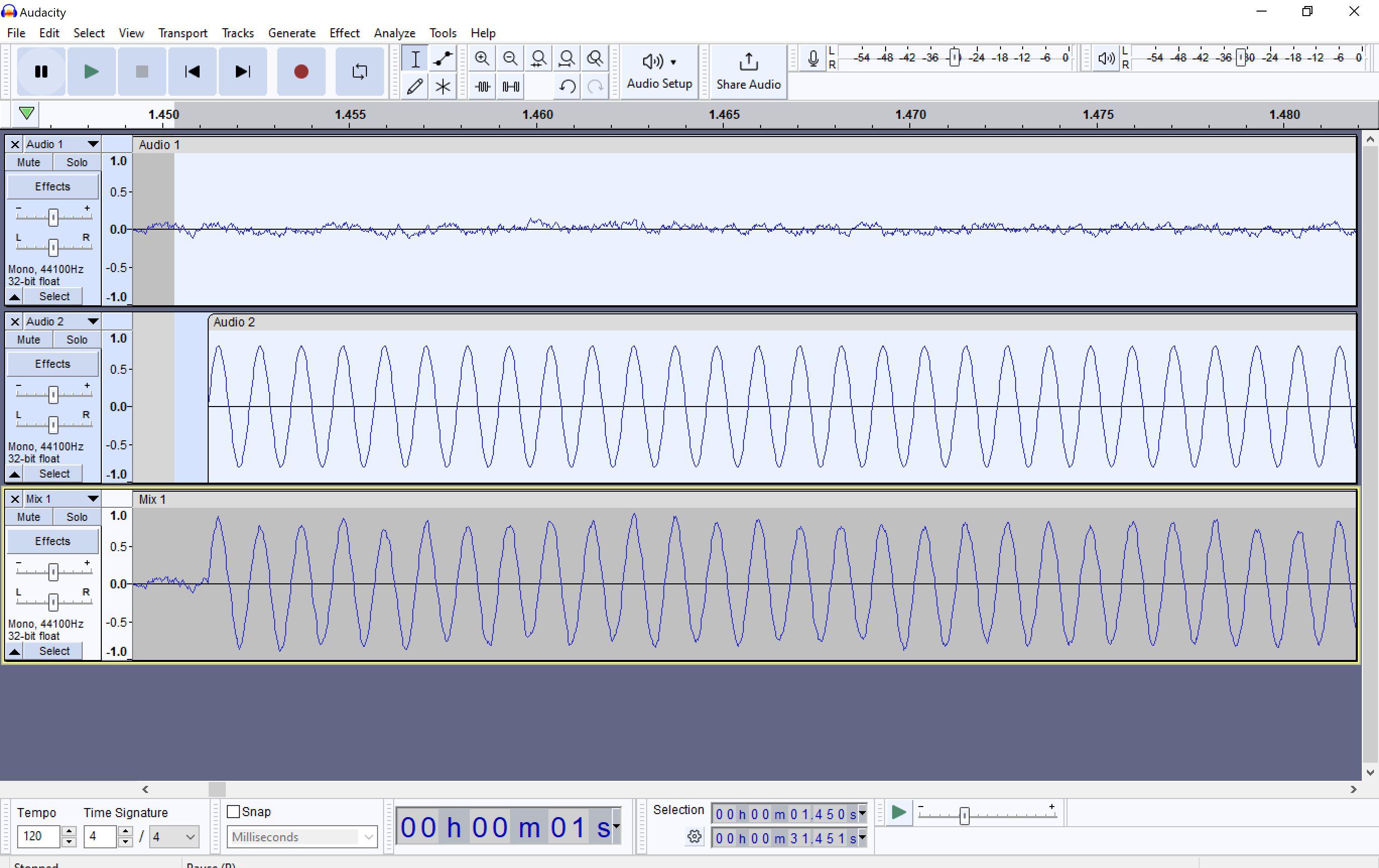
Task: Open the time signature denominator dropdown
Action: point(174,837)
